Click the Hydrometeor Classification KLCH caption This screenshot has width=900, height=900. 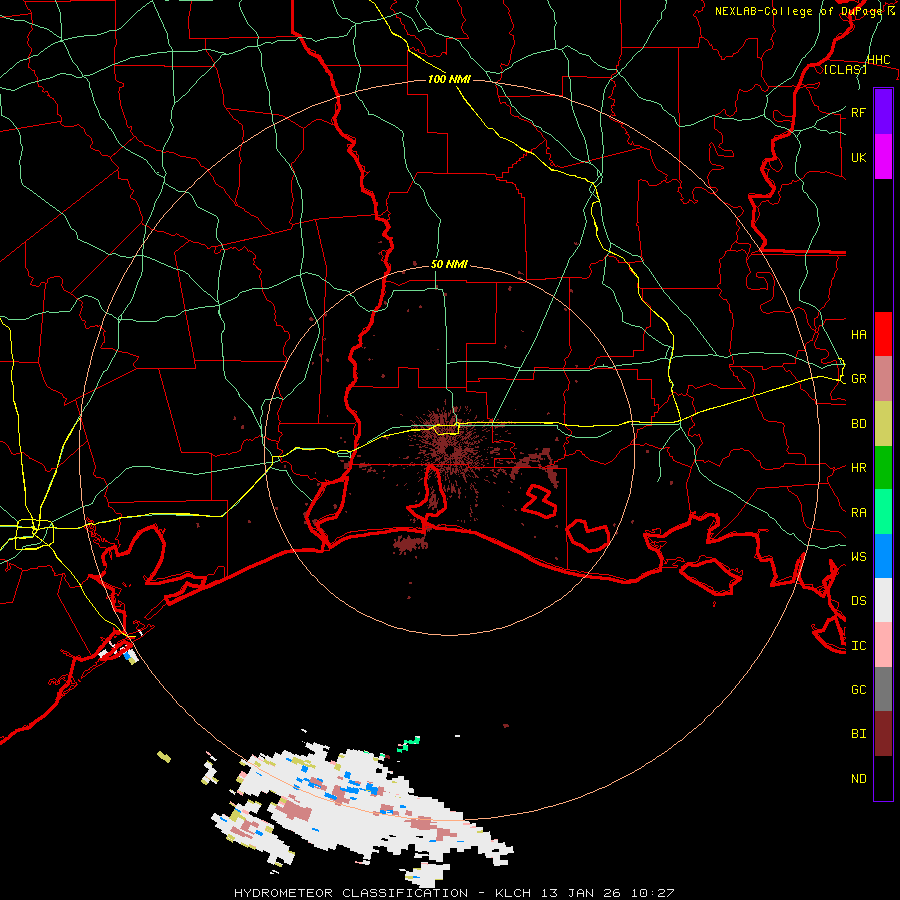(x=454, y=893)
